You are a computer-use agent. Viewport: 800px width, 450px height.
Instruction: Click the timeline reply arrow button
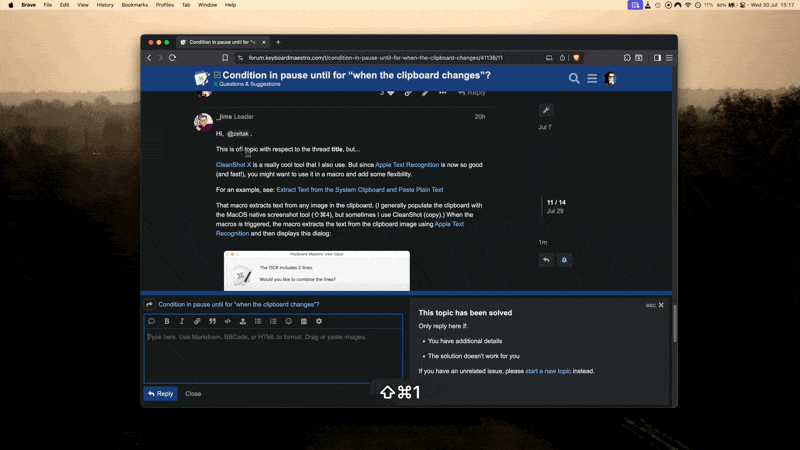tap(546, 260)
